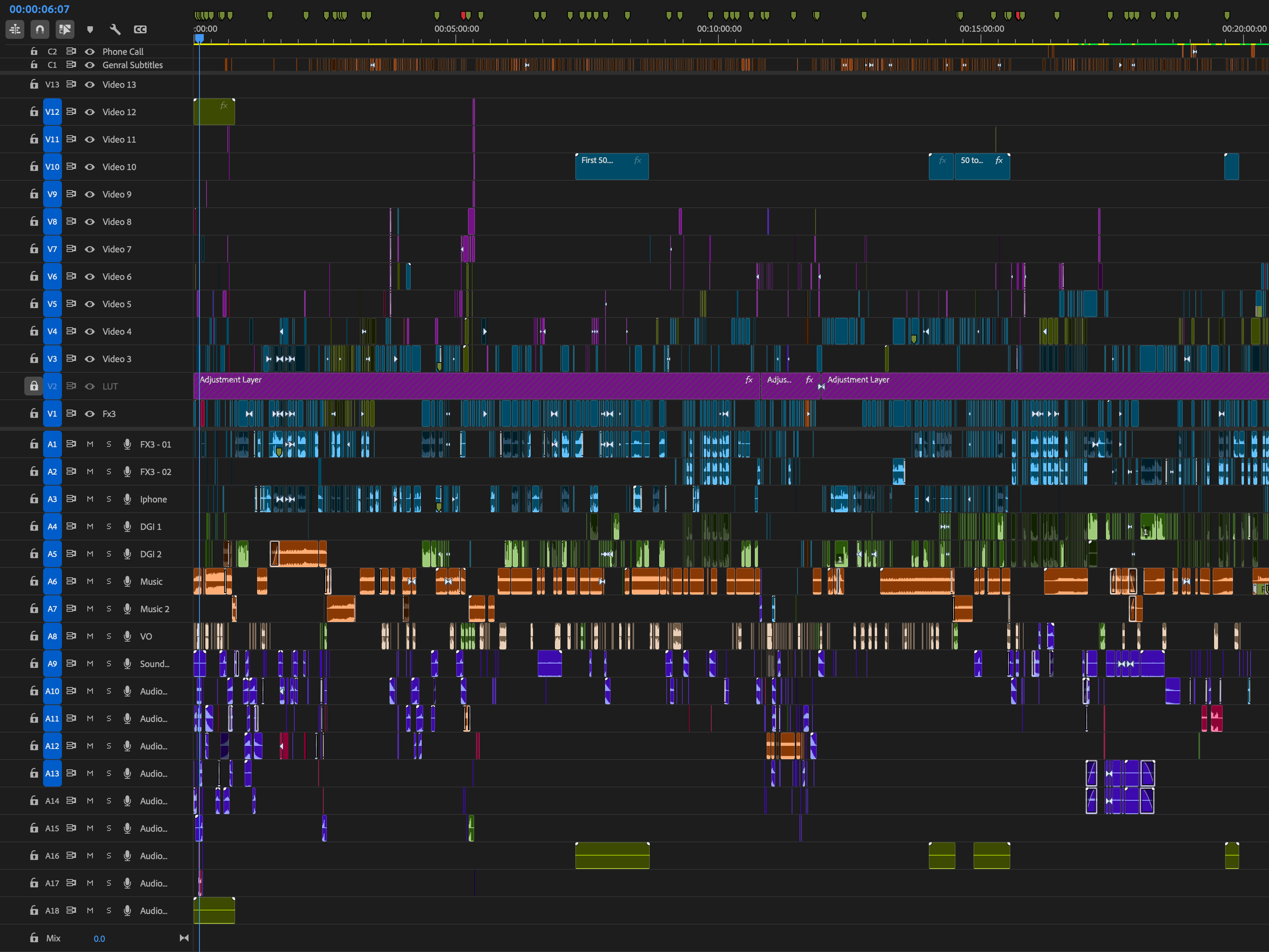1269x952 pixels.
Task: Click the Mix track go-to-keyframe arrow
Action: pyautogui.click(x=183, y=938)
